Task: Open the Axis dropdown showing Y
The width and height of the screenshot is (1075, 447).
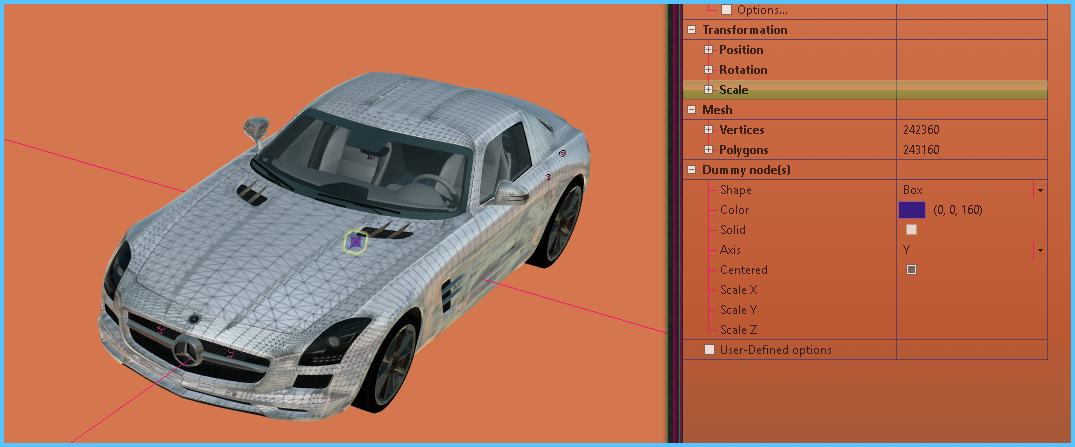Action: [1040, 250]
